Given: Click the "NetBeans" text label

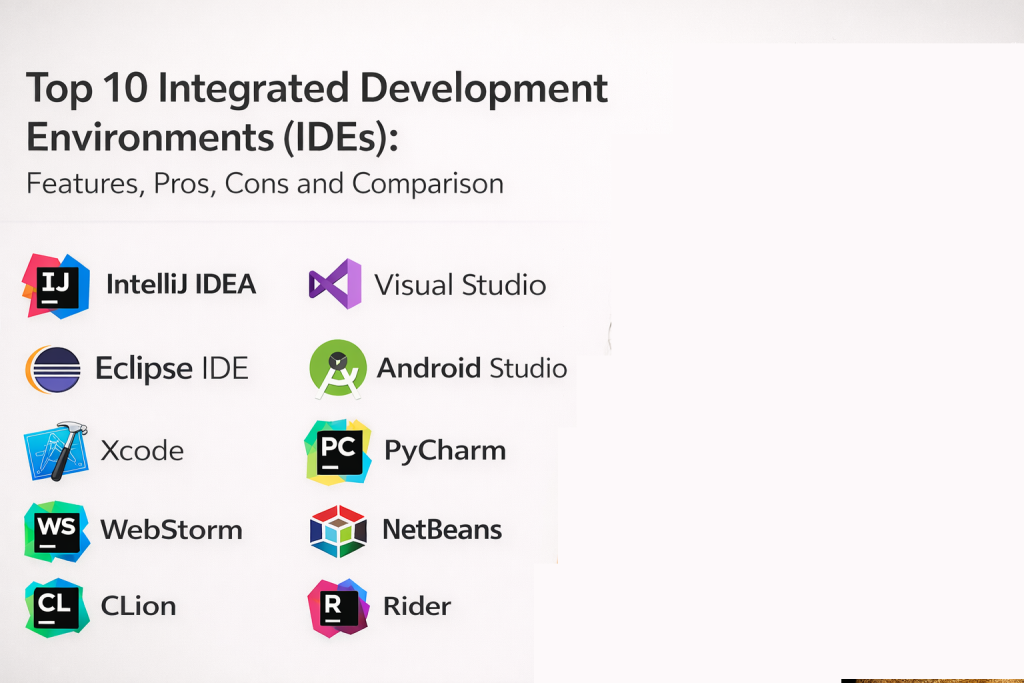Looking at the screenshot, I should click(442, 529).
